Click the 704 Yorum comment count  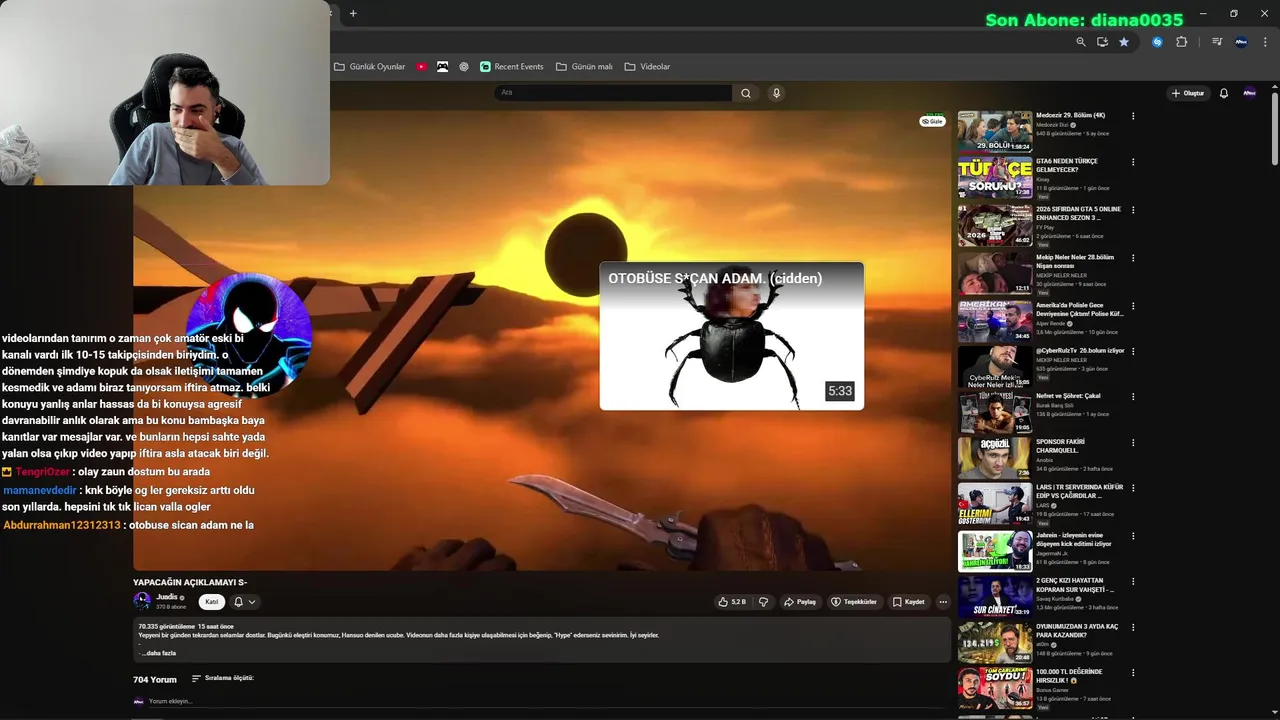(x=155, y=679)
